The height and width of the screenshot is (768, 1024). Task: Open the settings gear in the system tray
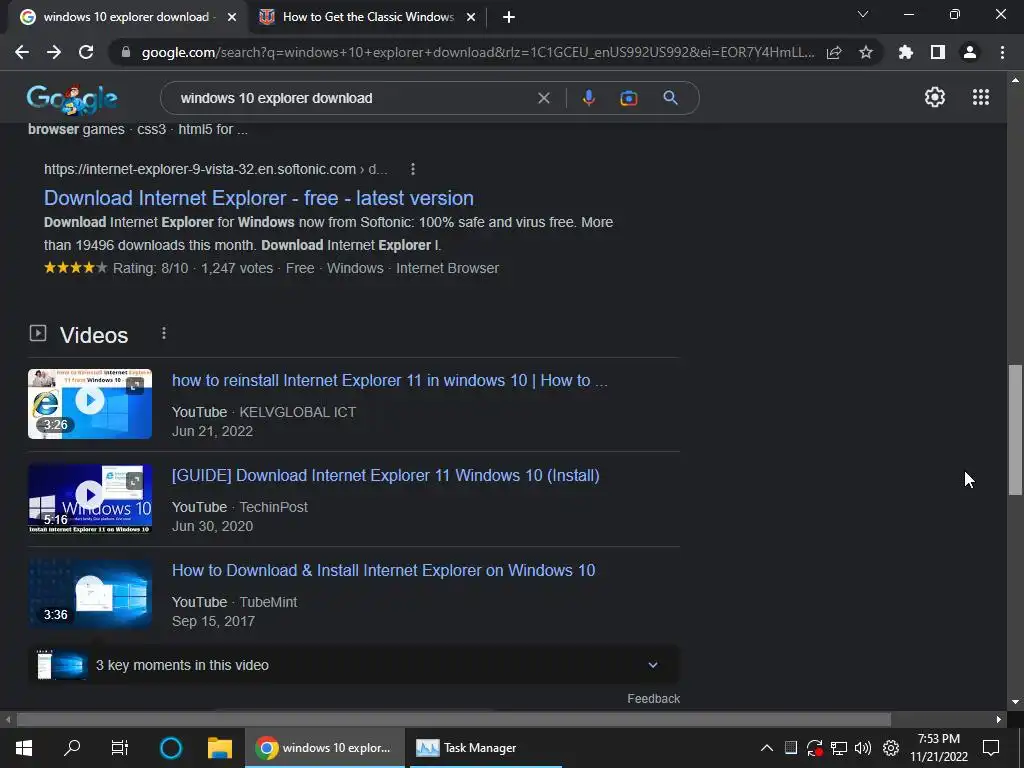[x=891, y=748]
